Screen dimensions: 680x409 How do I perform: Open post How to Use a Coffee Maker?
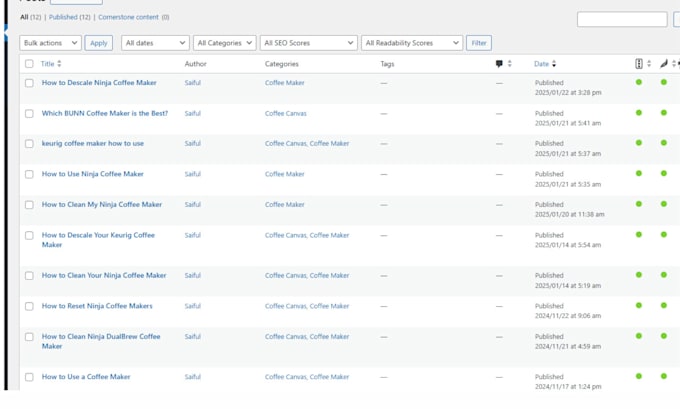point(86,376)
